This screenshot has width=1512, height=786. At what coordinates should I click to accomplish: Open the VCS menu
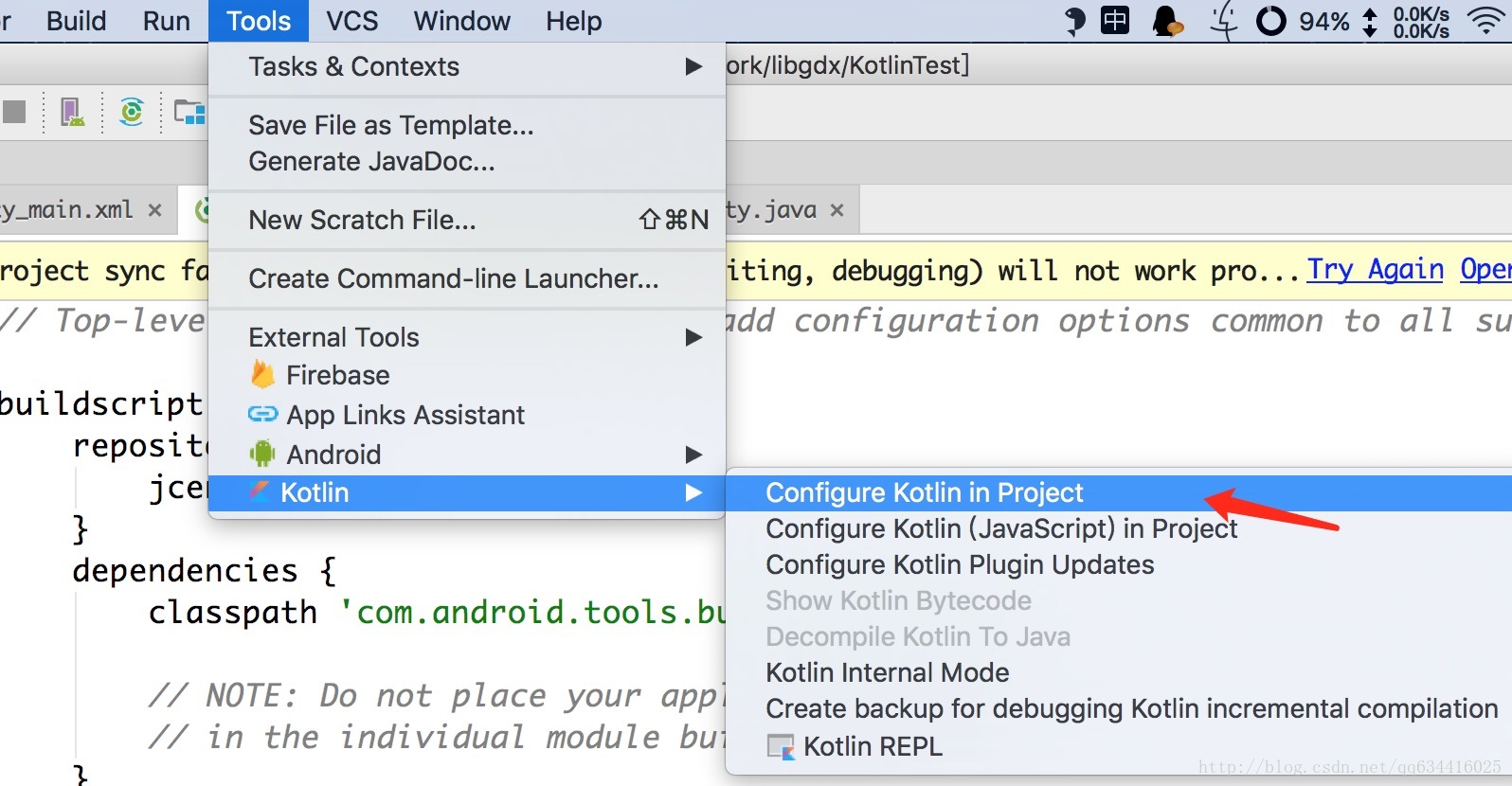click(351, 21)
